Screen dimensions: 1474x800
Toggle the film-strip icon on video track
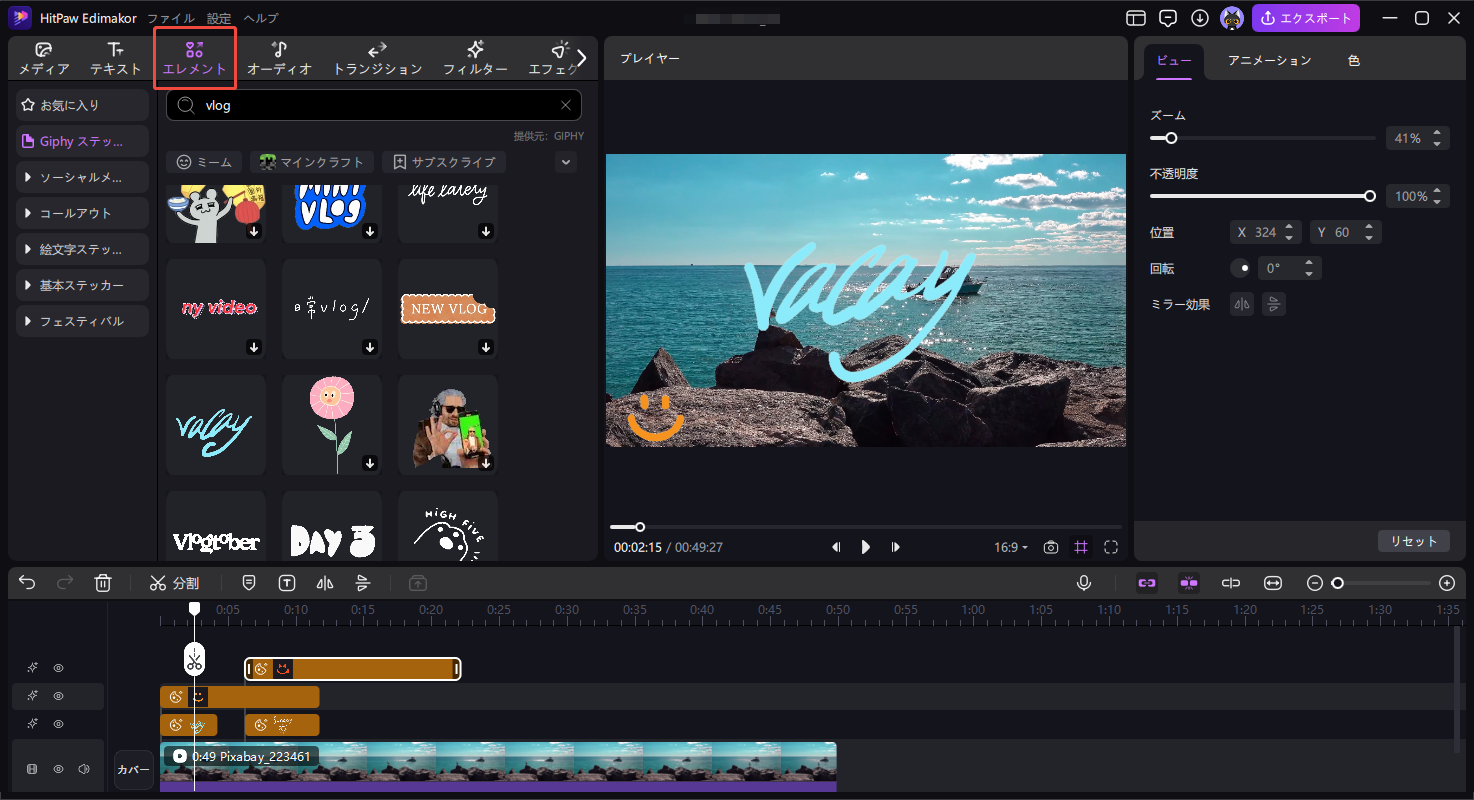tap(32, 769)
